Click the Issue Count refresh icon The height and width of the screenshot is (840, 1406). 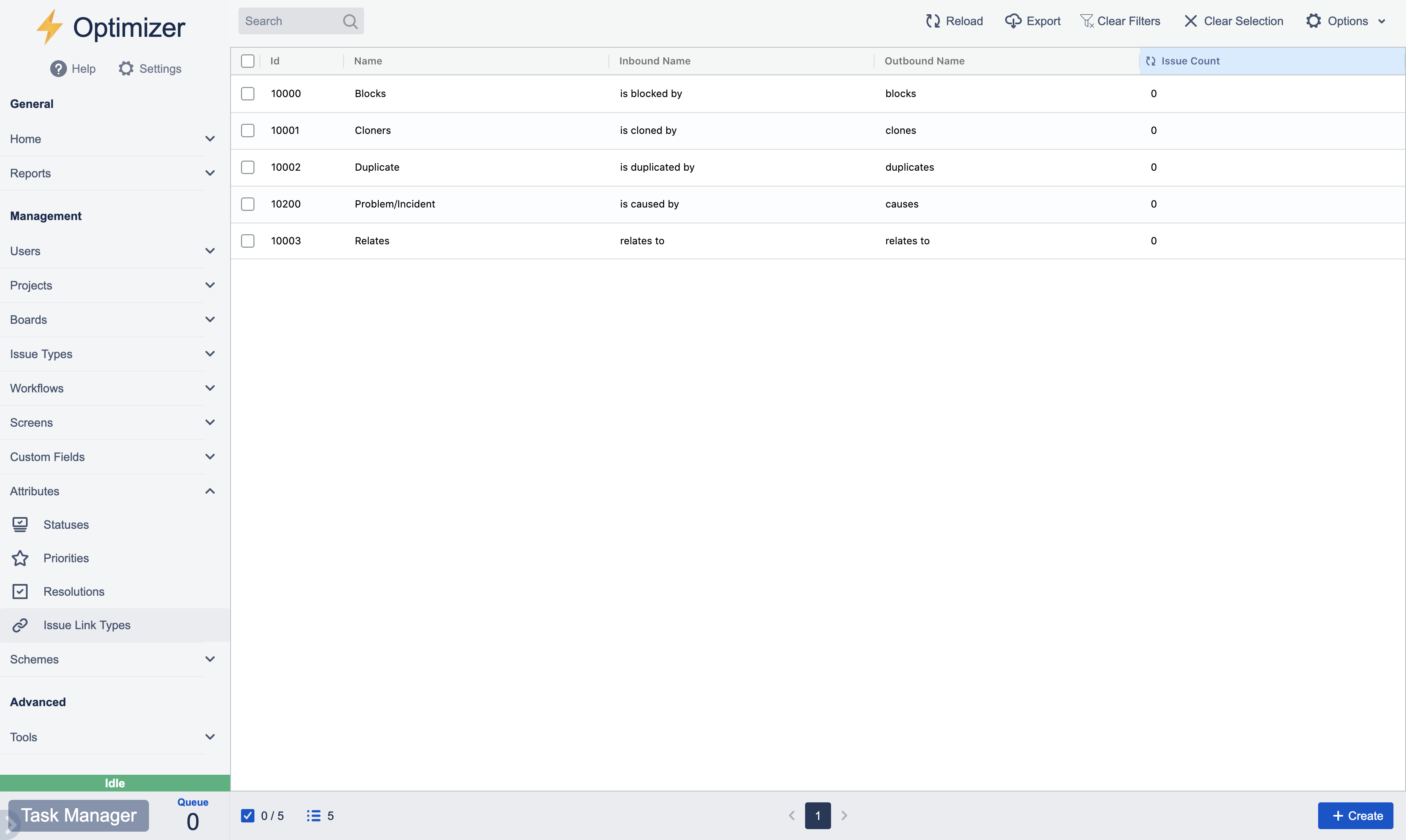pos(1150,61)
